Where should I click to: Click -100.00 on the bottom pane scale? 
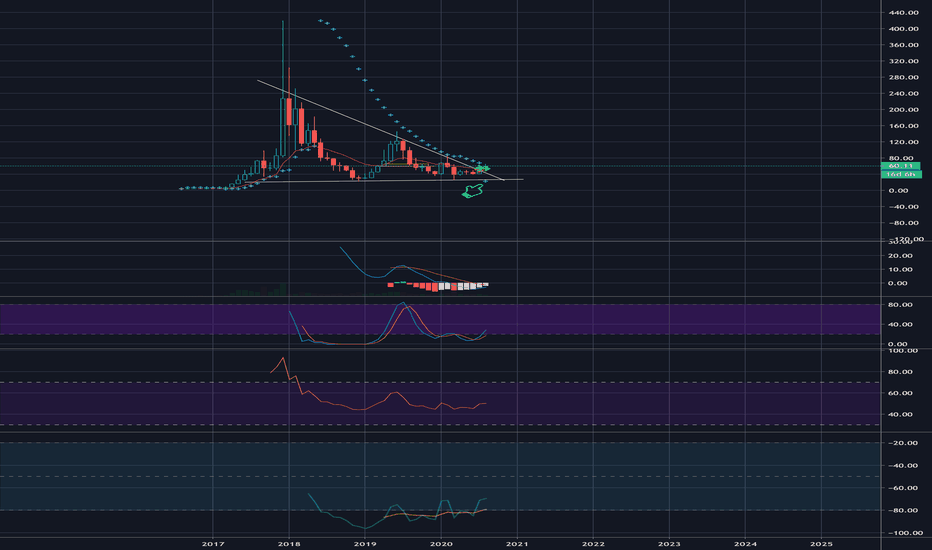[x=905, y=533]
